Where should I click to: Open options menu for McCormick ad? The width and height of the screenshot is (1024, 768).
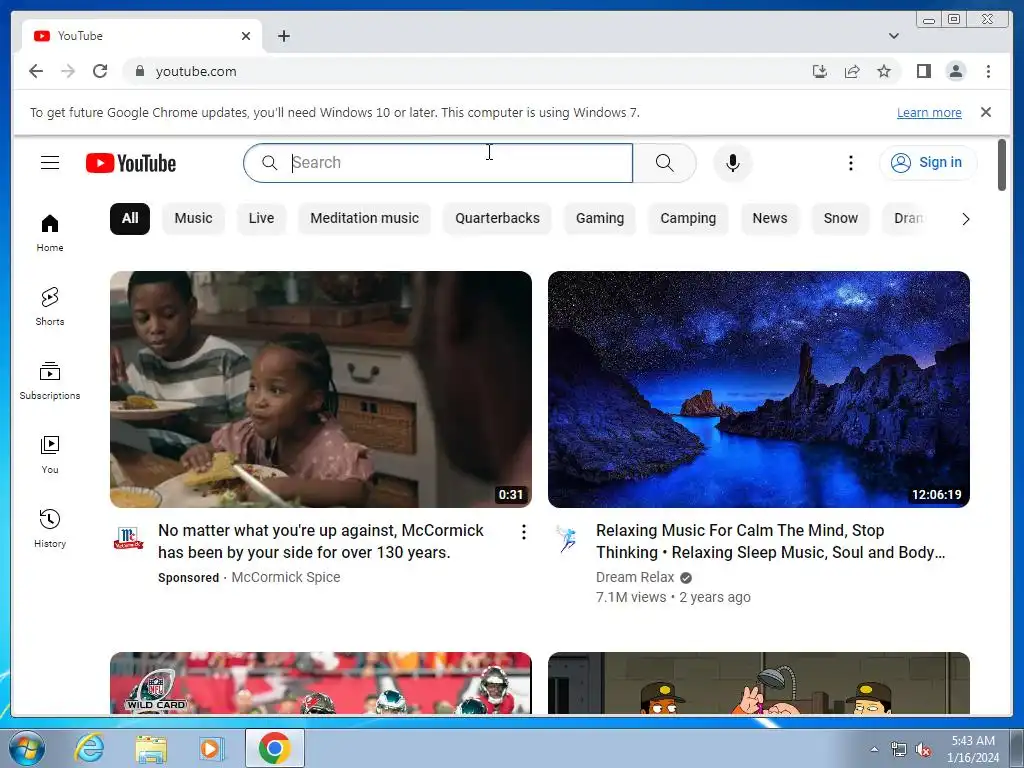tap(523, 532)
